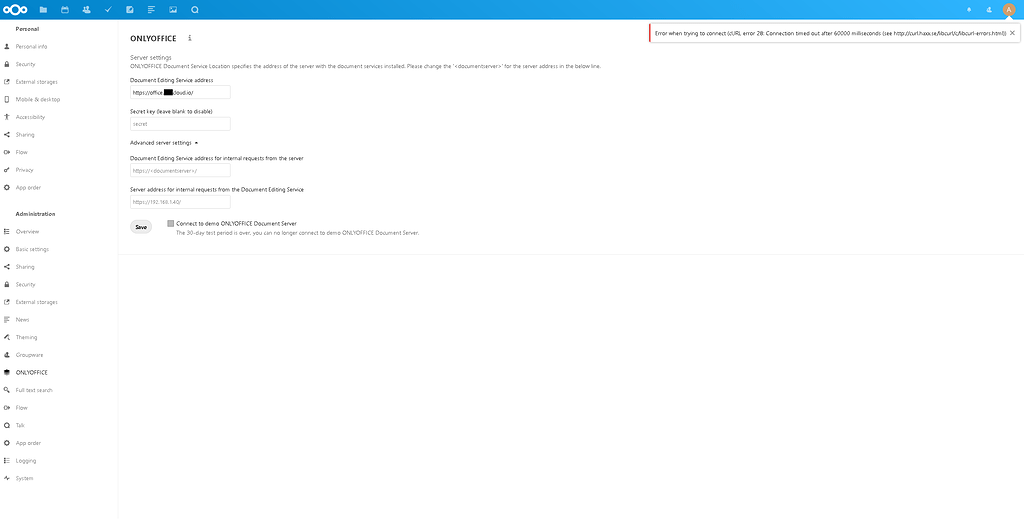Image resolution: width=1024 pixels, height=521 pixels.
Task: Dismiss the cURL error notification
Action: pyautogui.click(x=1012, y=33)
